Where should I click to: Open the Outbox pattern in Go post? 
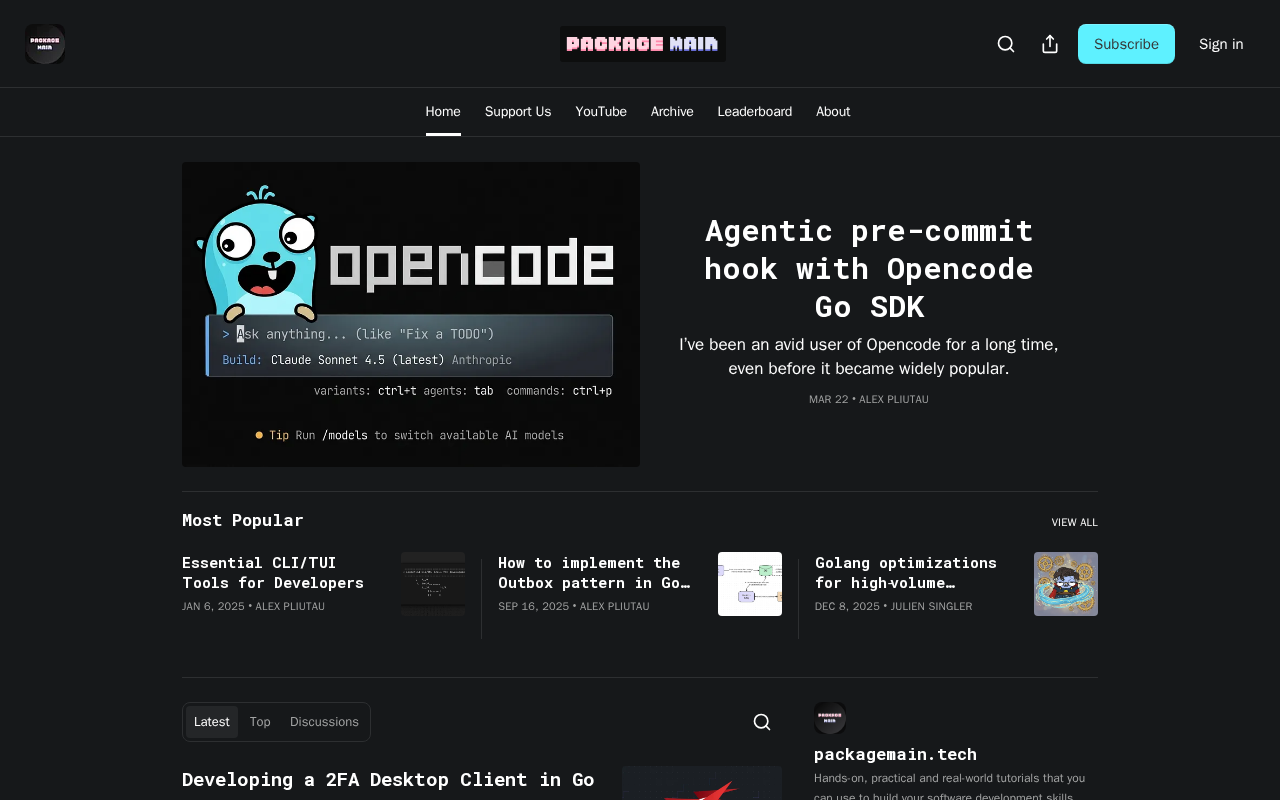(x=594, y=572)
